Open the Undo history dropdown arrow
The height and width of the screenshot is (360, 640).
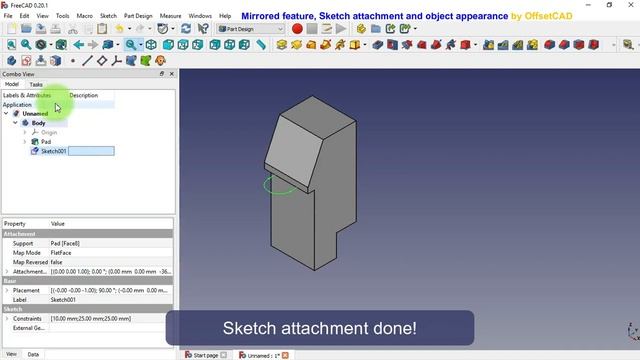[129, 29]
